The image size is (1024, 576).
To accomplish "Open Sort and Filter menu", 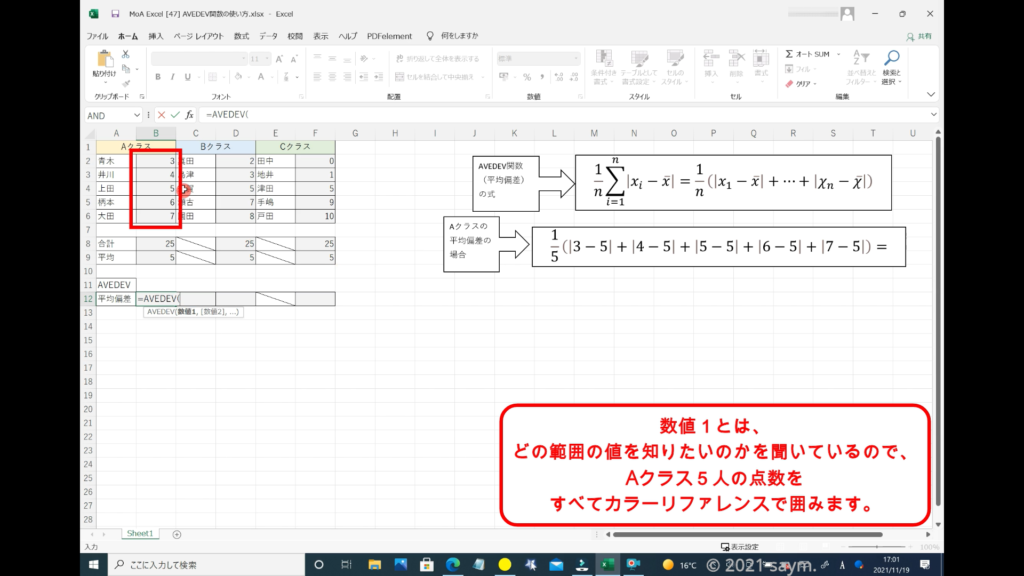I will (x=860, y=67).
